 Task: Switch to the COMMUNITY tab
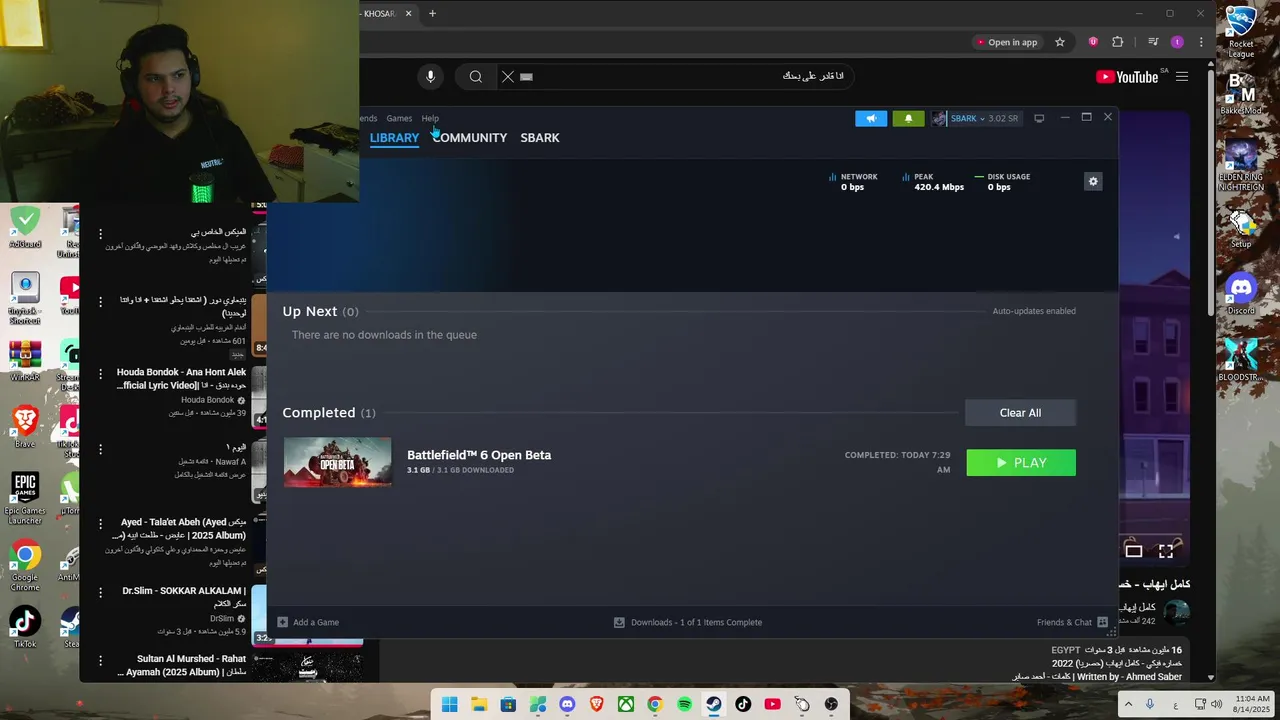click(470, 138)
